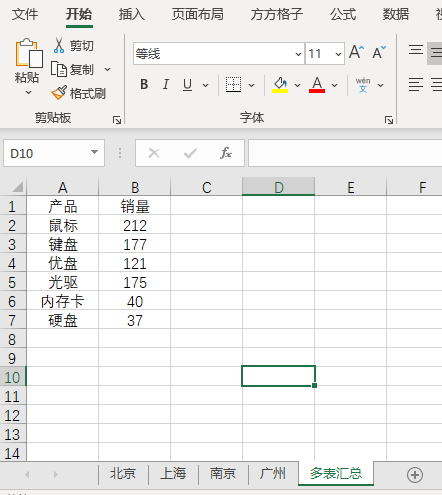Expand font color dropdown arrow
The height and width of the screenshot is (495, 442).
[x=334, y=85]
